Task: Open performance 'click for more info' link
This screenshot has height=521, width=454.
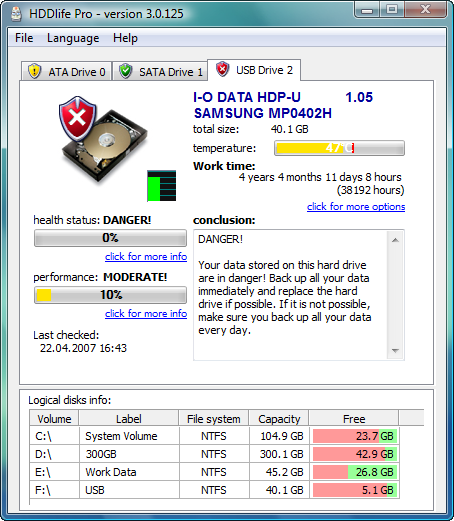Action: 146,314
